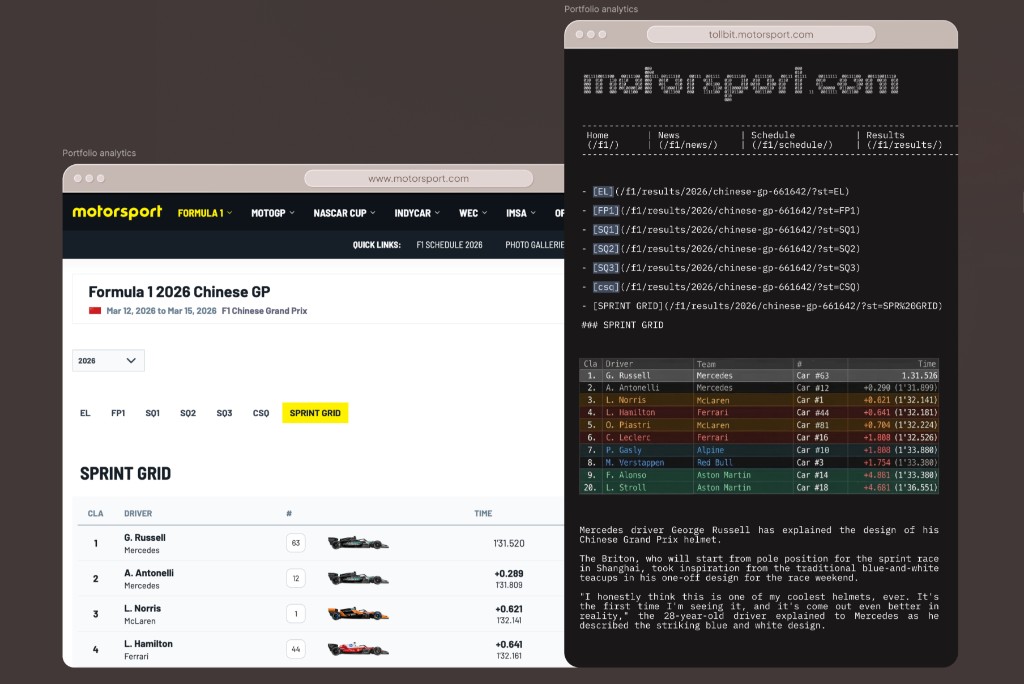Switch to the SPRINT GRID tab

tap(314, 412)
